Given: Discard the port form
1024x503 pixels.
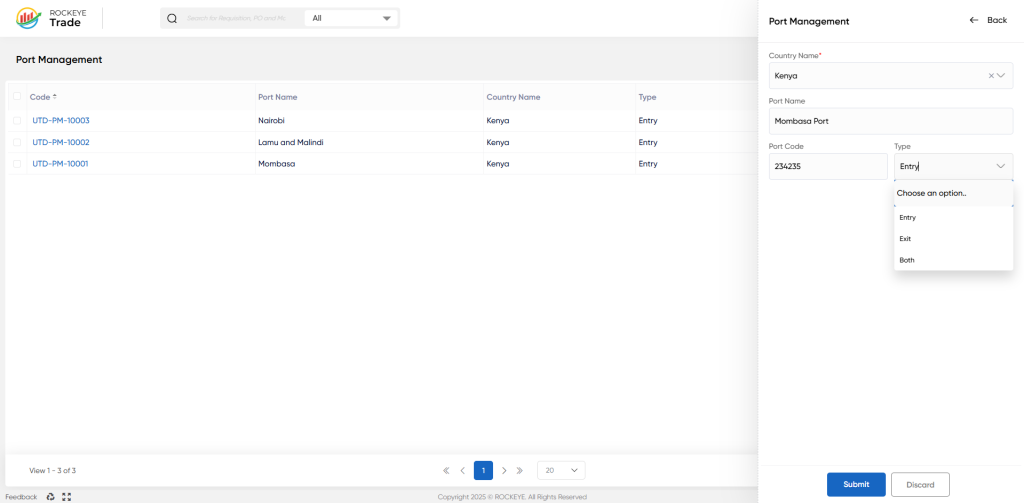Looking at the screenshot, I should tap(920, 485).
